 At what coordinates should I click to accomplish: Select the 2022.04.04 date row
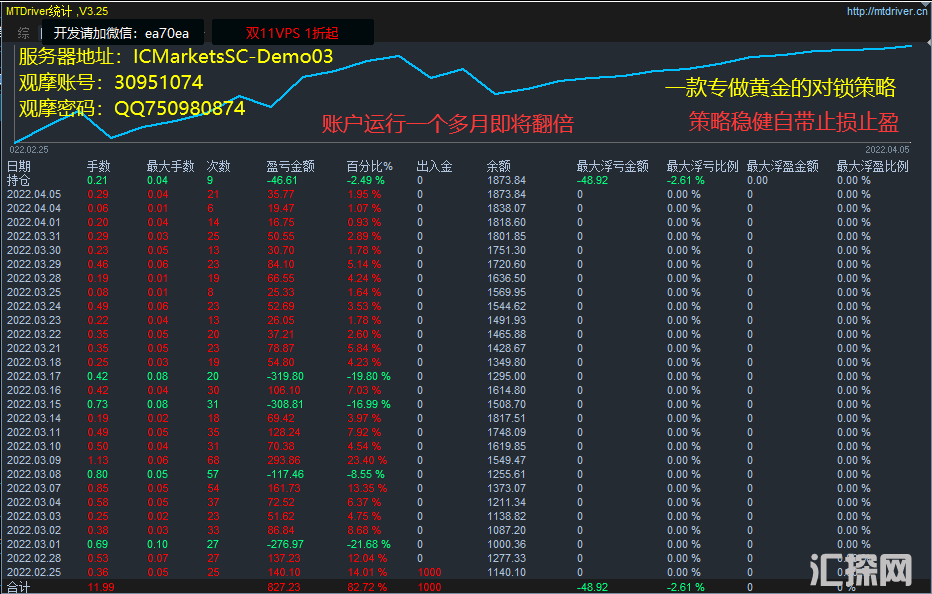(x=34, y=208)
